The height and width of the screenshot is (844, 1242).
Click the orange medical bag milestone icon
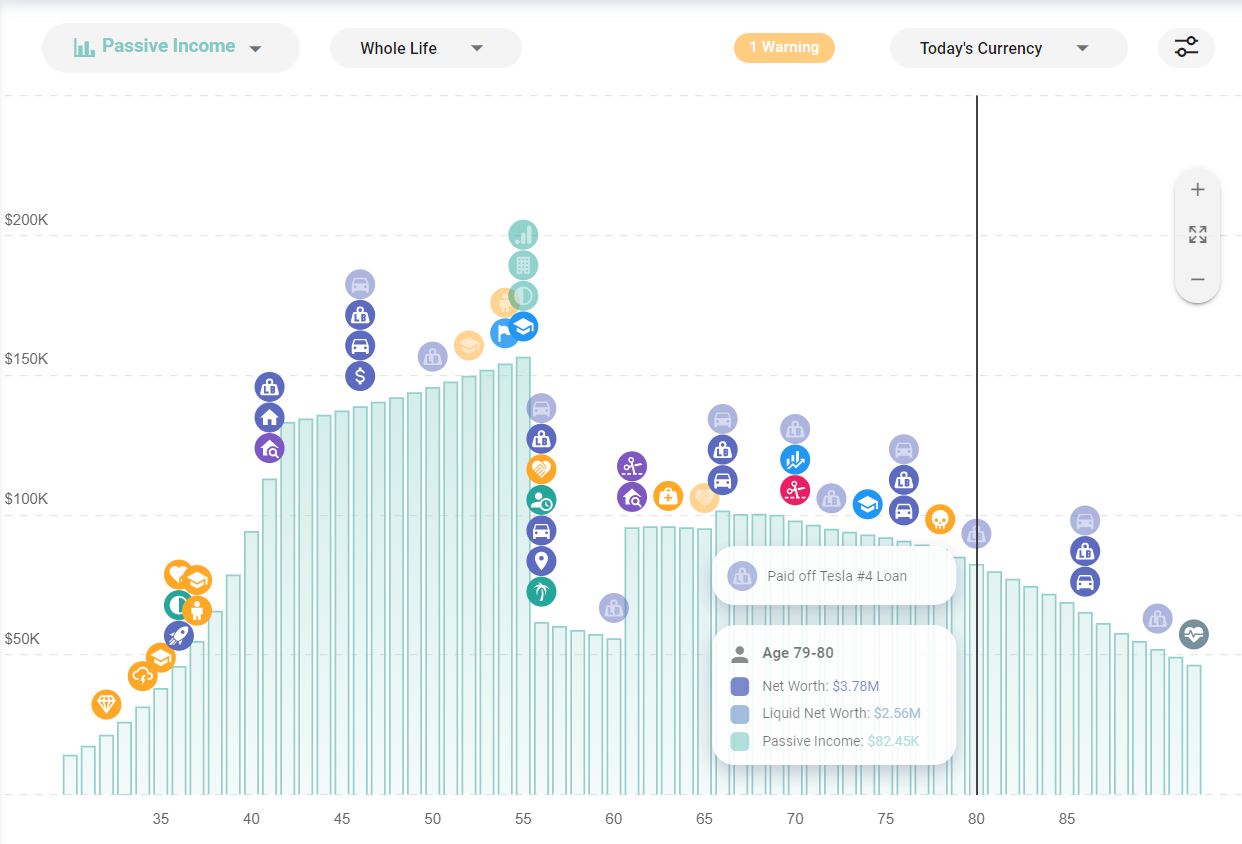[668, 496]
